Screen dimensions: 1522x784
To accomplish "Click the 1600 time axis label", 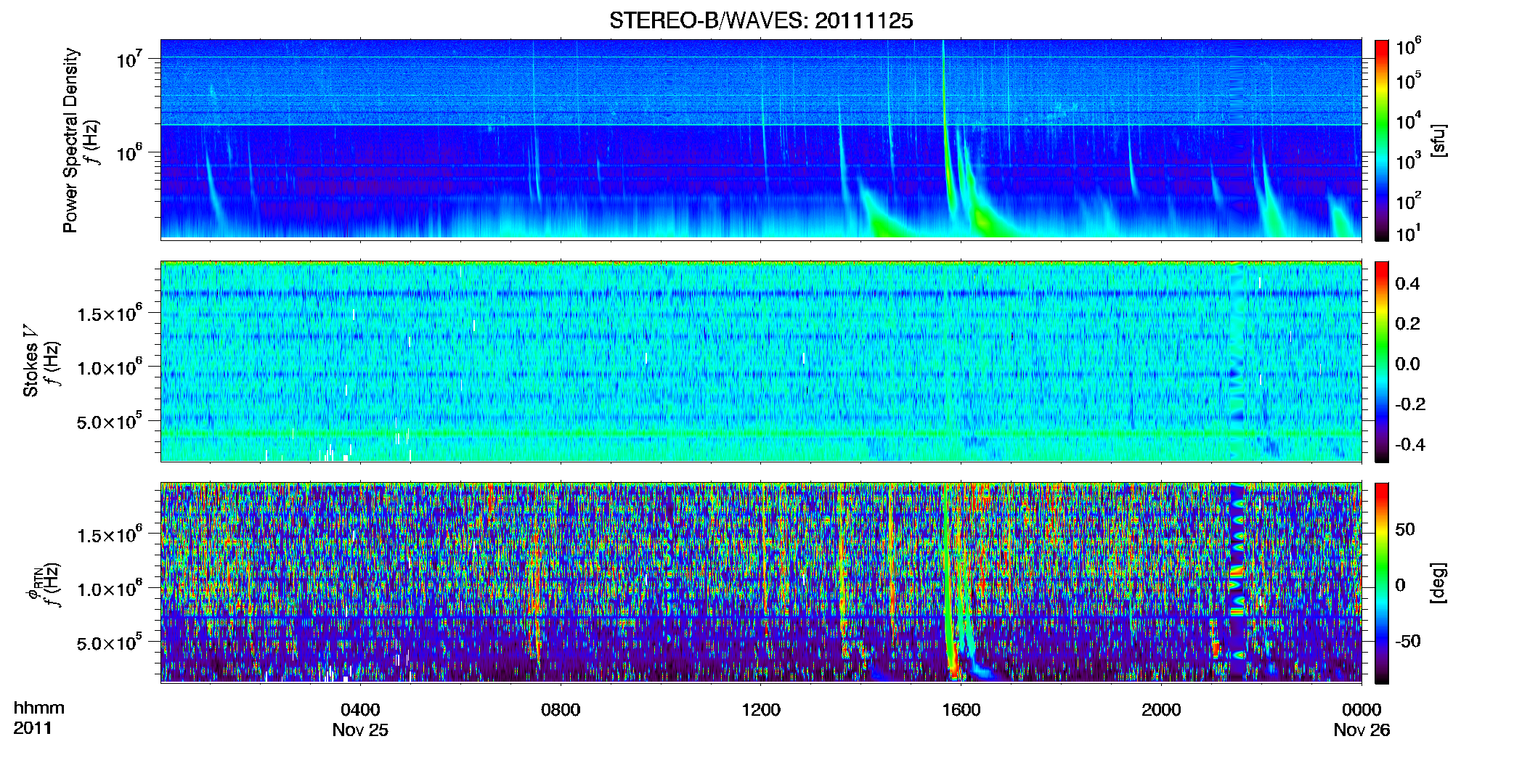I will pyautogui.click(x=961, y=710).
